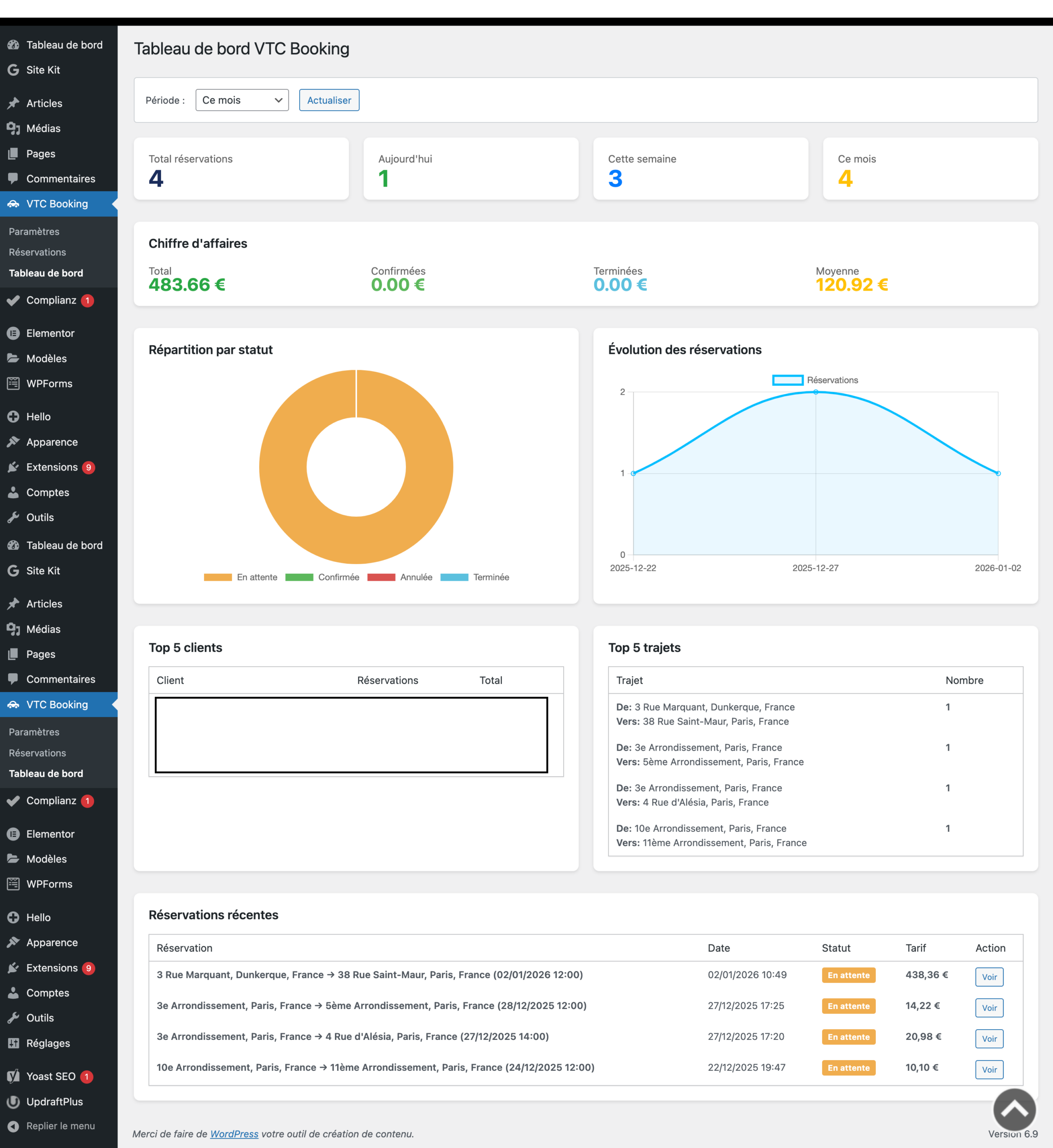
Task: Follow the WordPress footer link
Action: (x=234, y=1134)
